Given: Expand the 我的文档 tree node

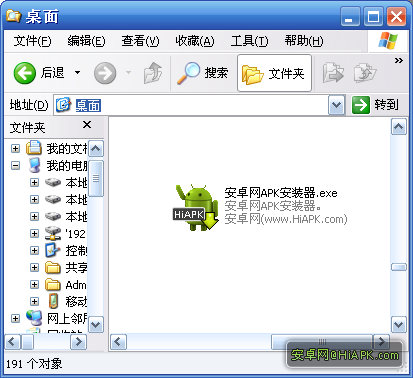Looking at the screenshot, I should [15, 148].
